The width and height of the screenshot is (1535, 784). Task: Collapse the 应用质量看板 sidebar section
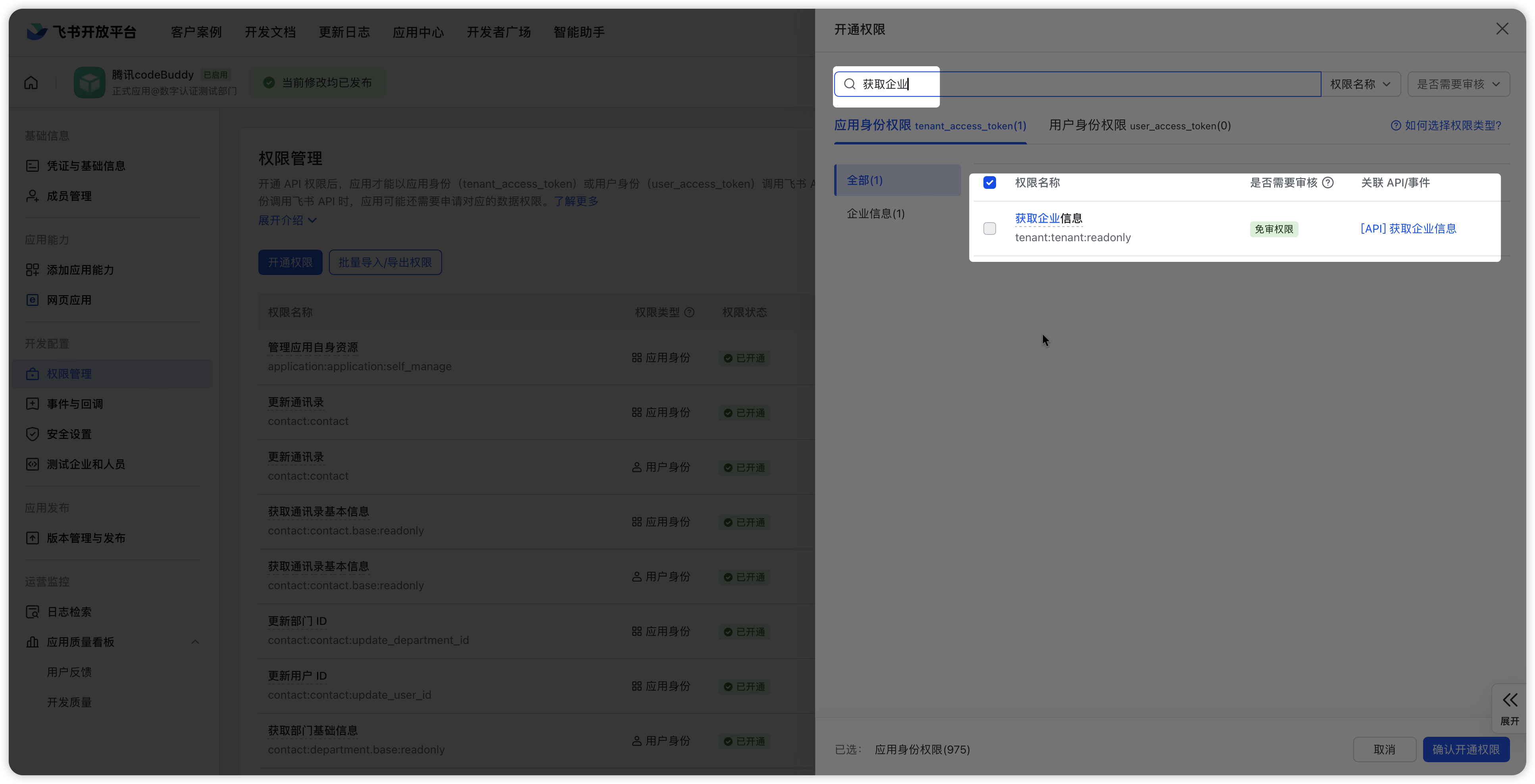click(x=195, y=642)
